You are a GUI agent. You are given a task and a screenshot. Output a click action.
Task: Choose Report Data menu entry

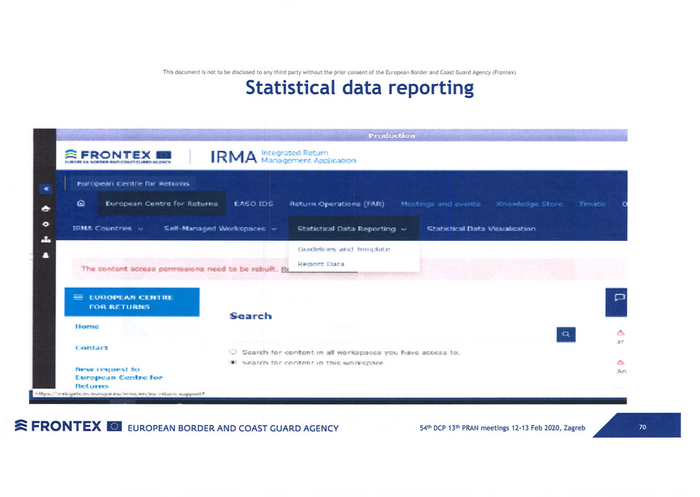point(321,263)
